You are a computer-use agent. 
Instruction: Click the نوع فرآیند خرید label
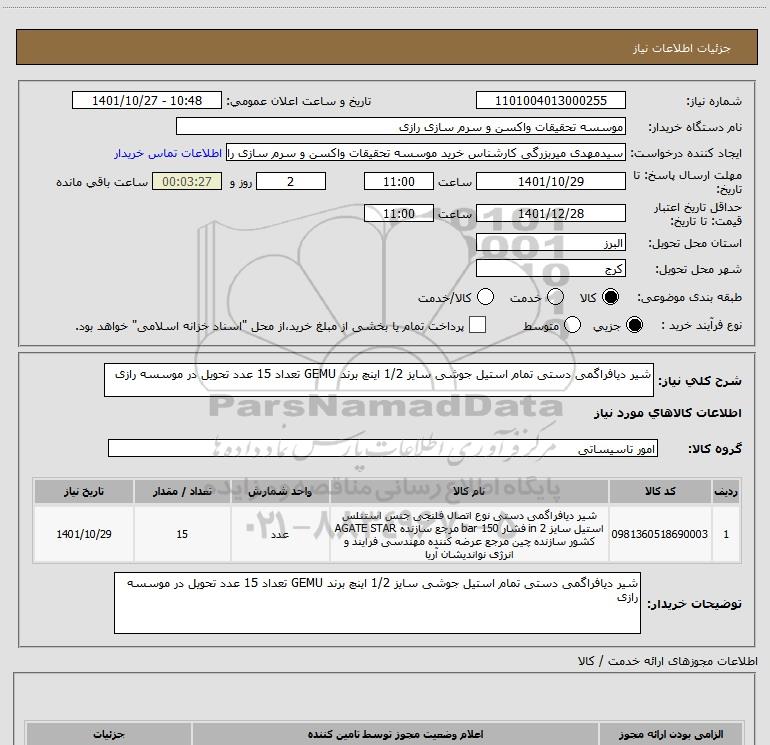pos(702,325)
